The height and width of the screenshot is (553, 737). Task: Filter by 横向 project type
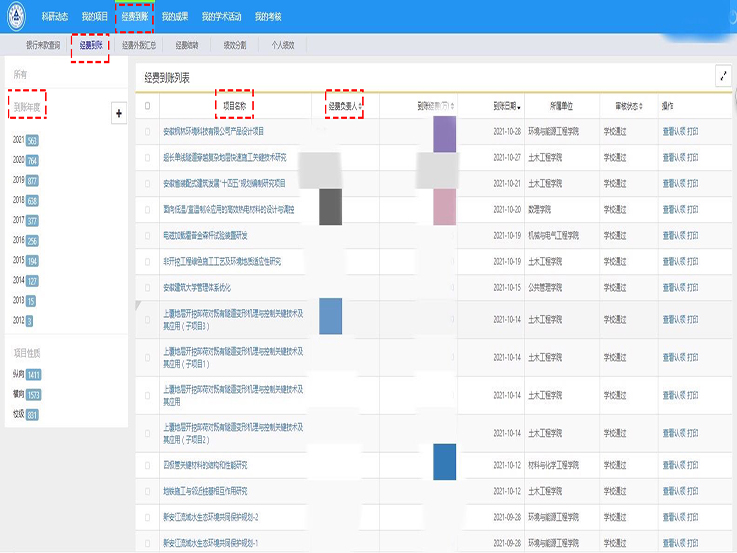17,394
